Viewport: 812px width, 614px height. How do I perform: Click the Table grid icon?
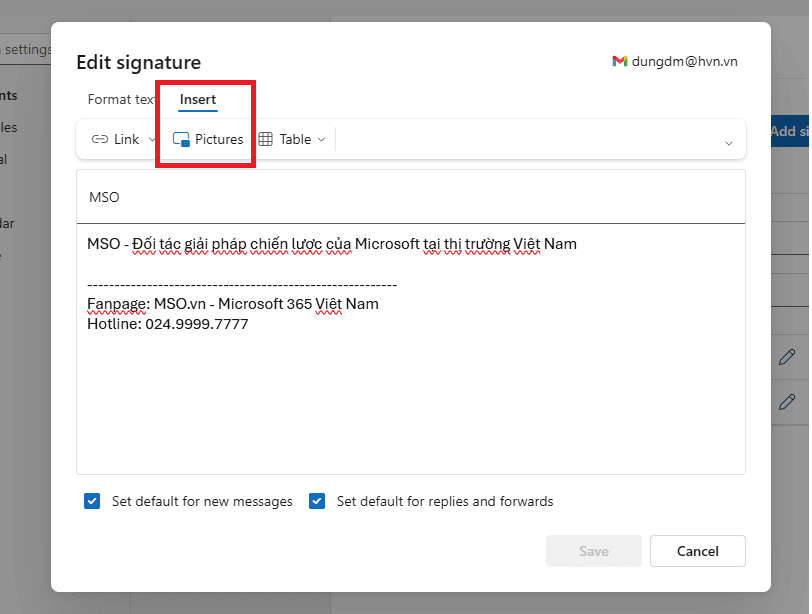click(x=266, y=139)
